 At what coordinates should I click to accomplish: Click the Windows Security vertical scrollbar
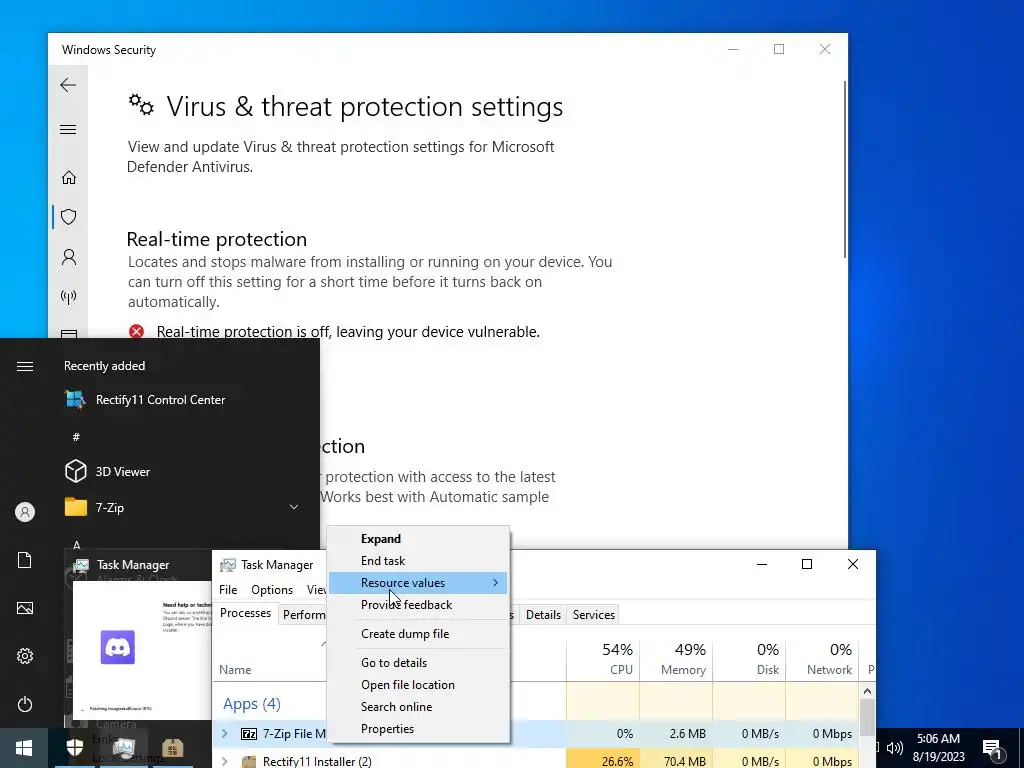(x=844, y=168)
